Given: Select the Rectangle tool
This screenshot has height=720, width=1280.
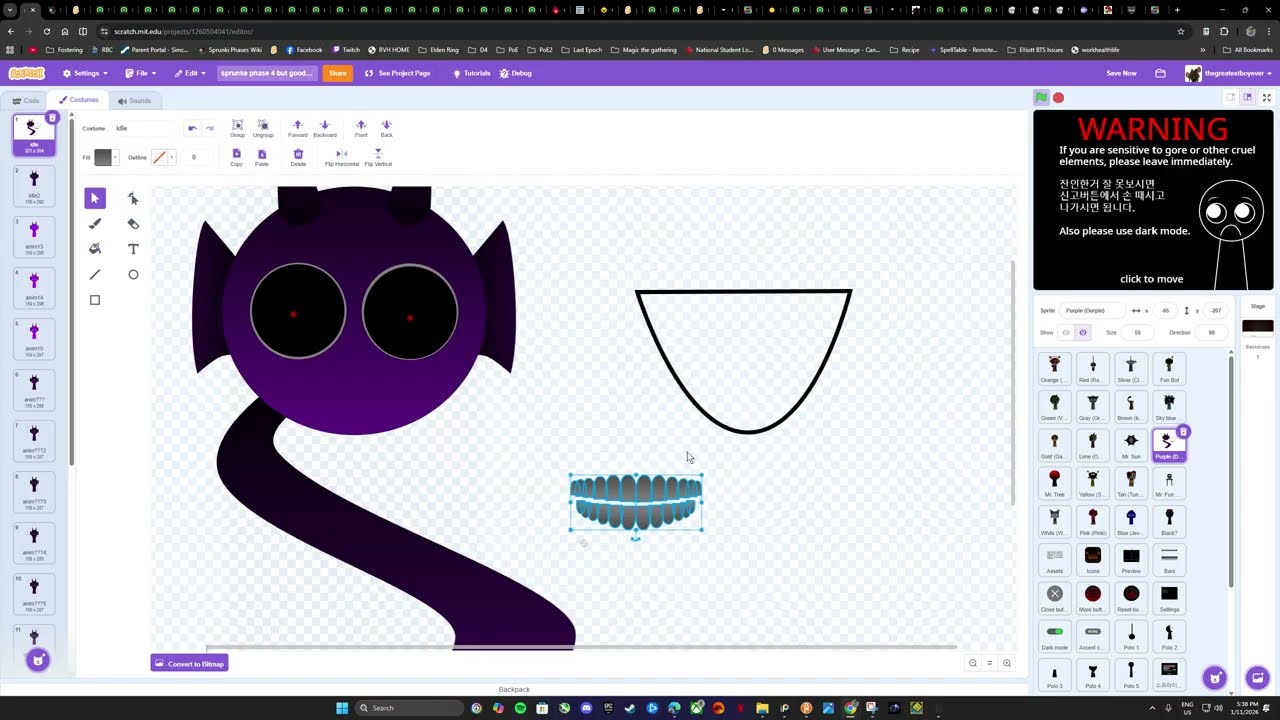Looking at the screenshot, I should pyautogui.click(x=95, y=300).
